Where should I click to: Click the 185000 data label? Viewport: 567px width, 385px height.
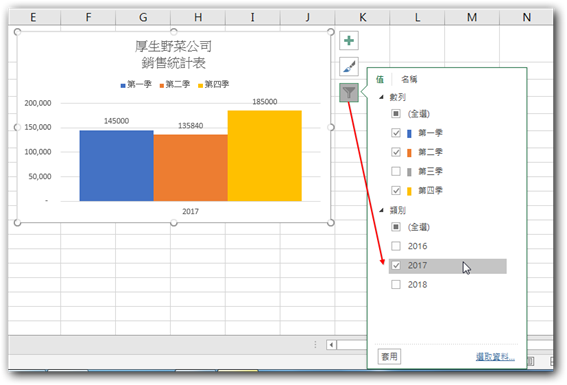point(265,102)
